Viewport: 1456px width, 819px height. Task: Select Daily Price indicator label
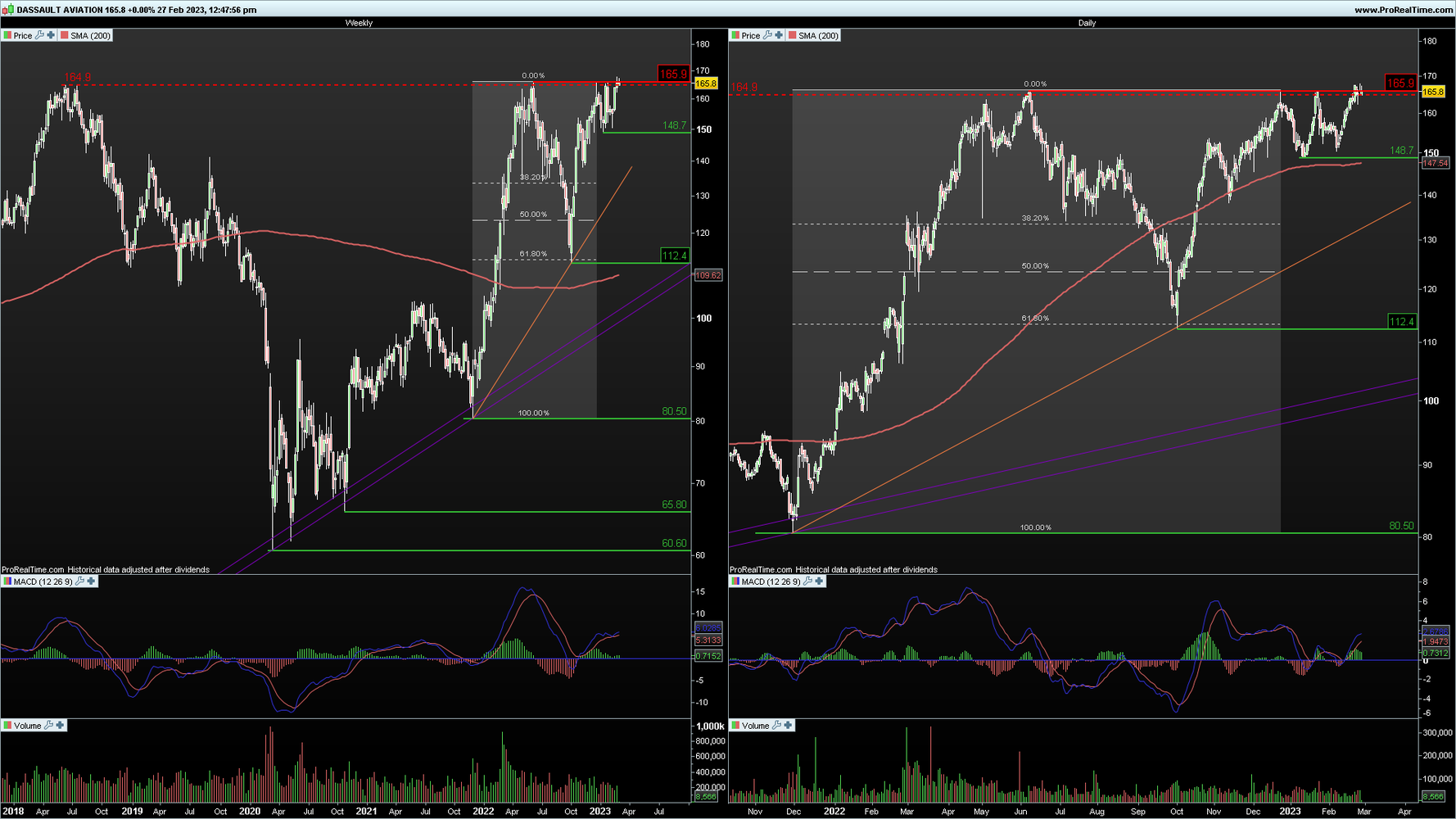pos(751,35)
